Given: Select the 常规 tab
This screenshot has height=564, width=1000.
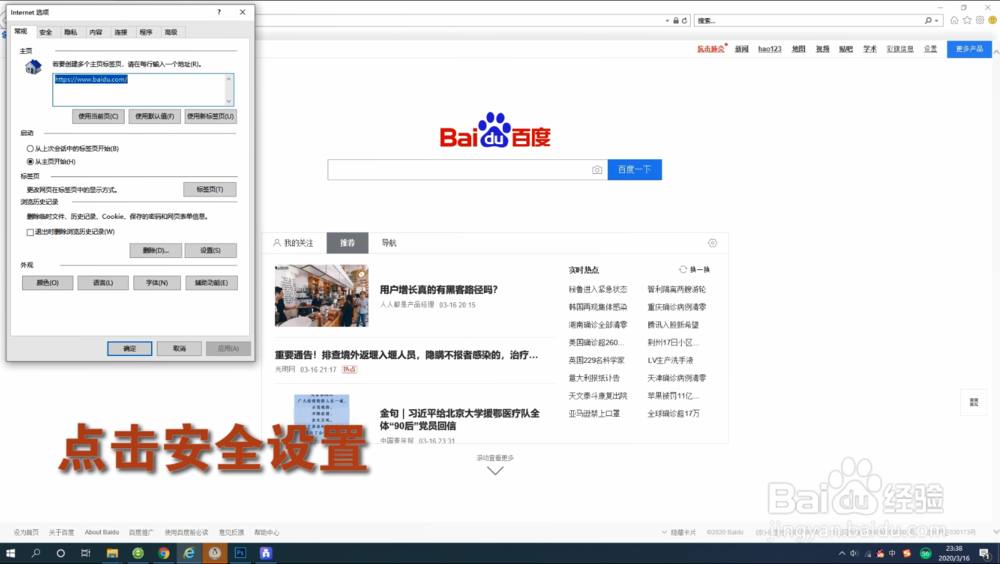Looking at the screenshot, I should click(21, 31).
